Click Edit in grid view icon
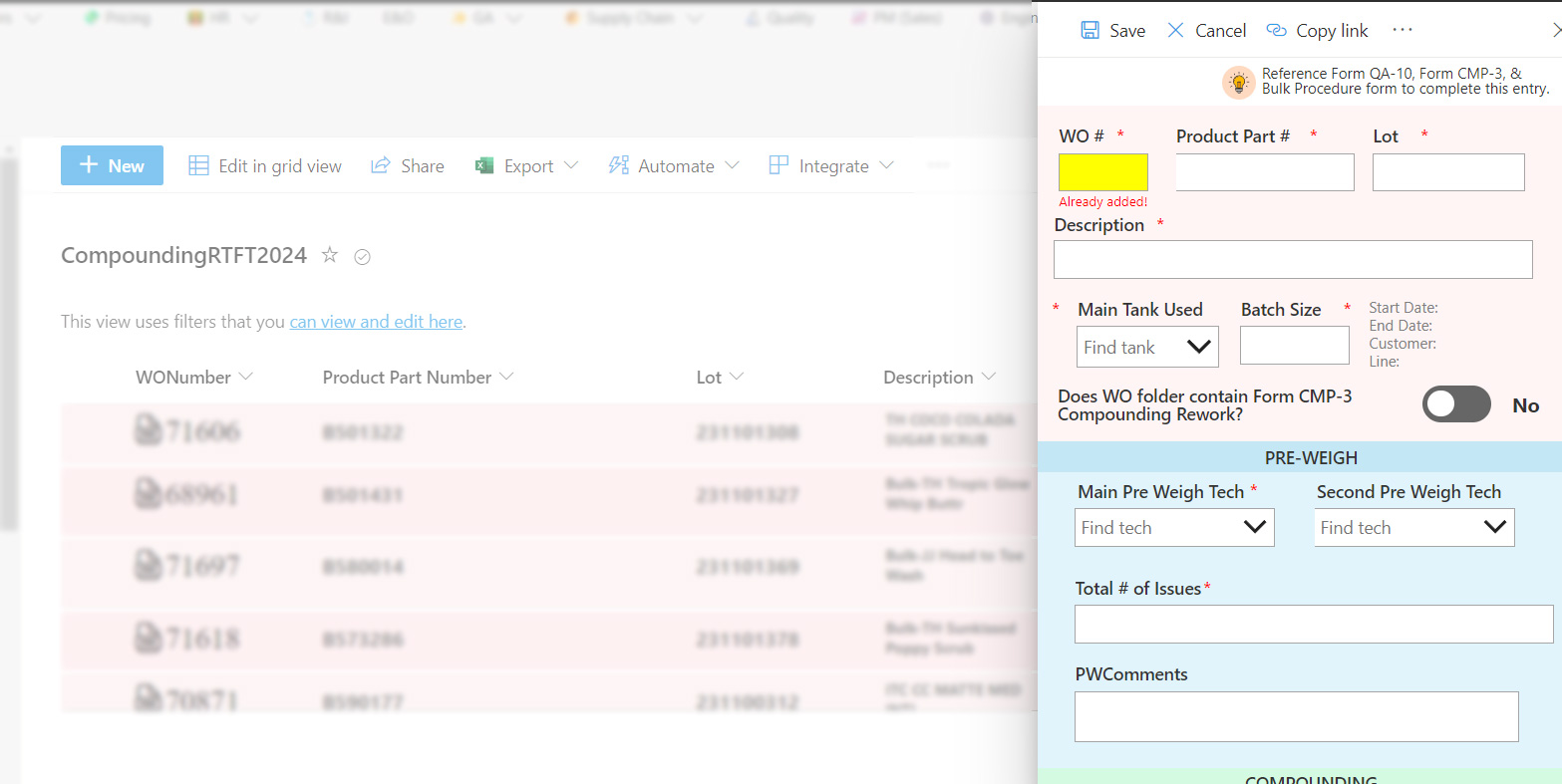The height and width of the screenshot is (784, 1562). (x=198, y=165)
